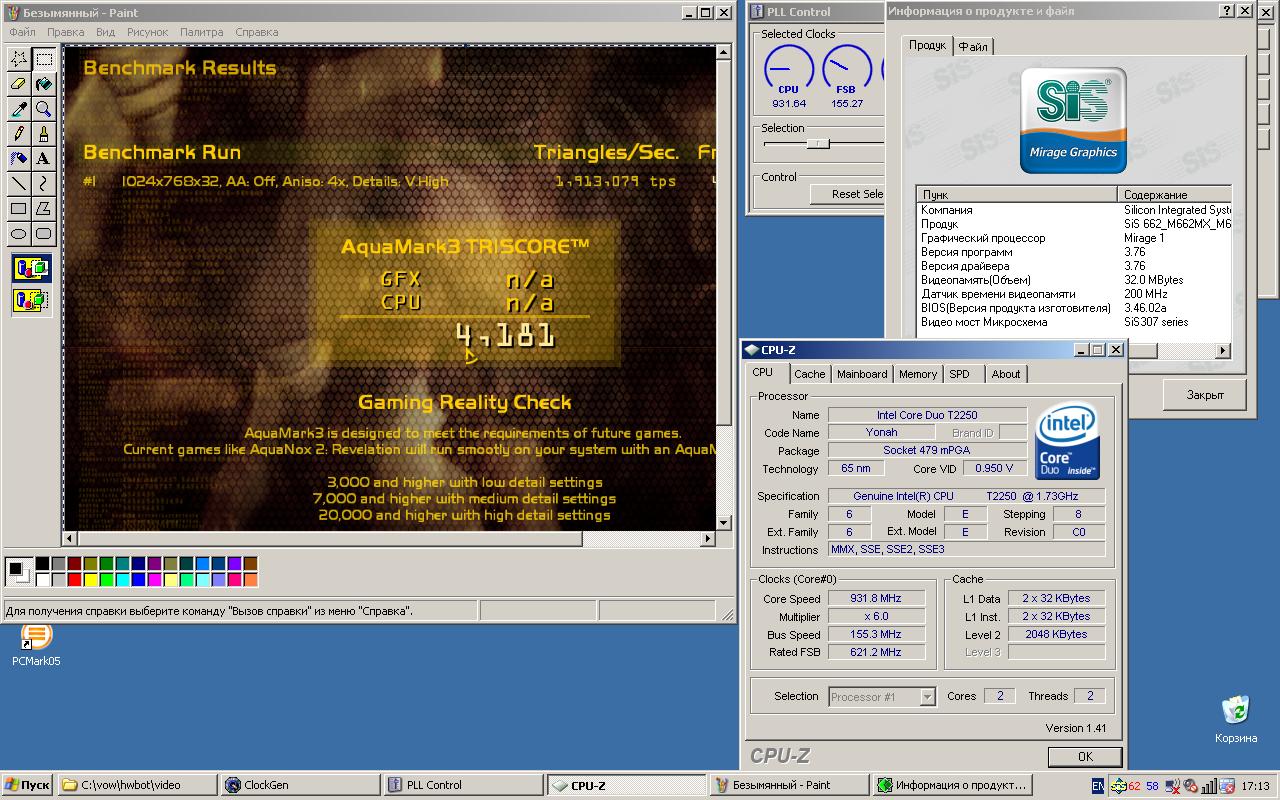Click the Reset Selection button in PLL Control
Image resolution: width=1280 pixels, height=800 pixels.
pos(847,194)
